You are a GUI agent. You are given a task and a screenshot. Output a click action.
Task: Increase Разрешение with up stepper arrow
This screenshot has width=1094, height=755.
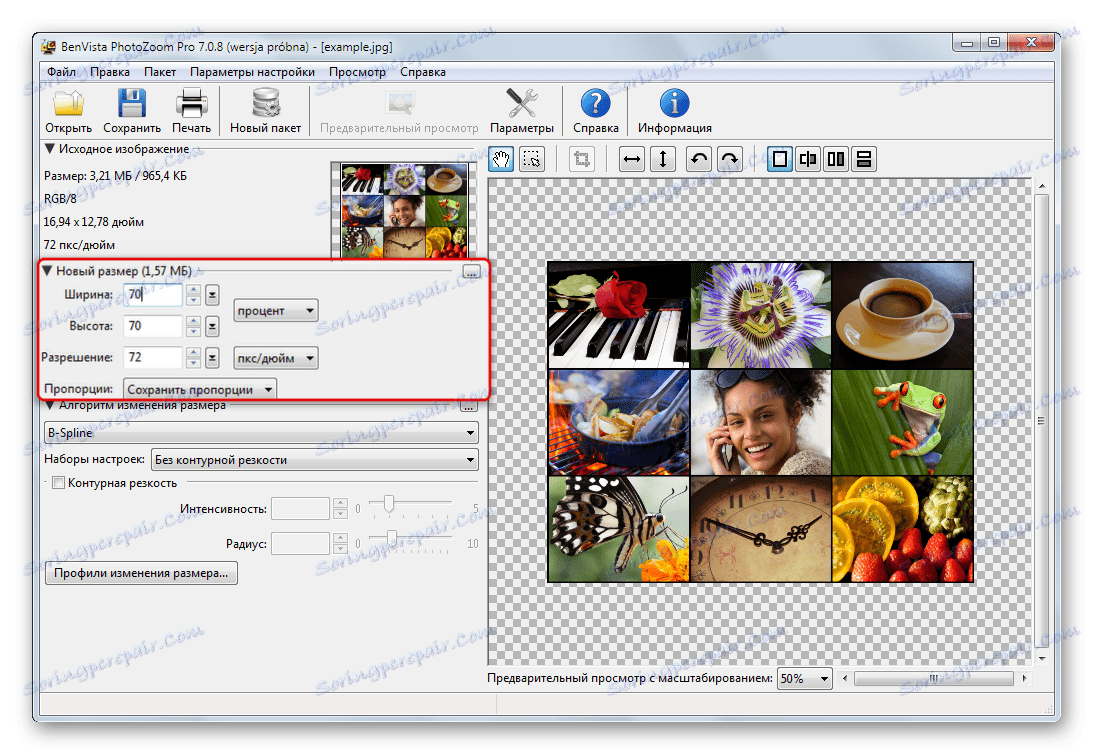193,353
